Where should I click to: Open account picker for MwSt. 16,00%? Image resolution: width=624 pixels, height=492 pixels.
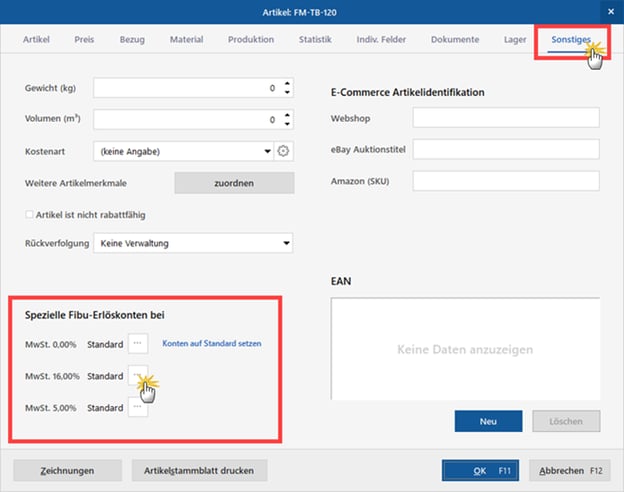138,375
